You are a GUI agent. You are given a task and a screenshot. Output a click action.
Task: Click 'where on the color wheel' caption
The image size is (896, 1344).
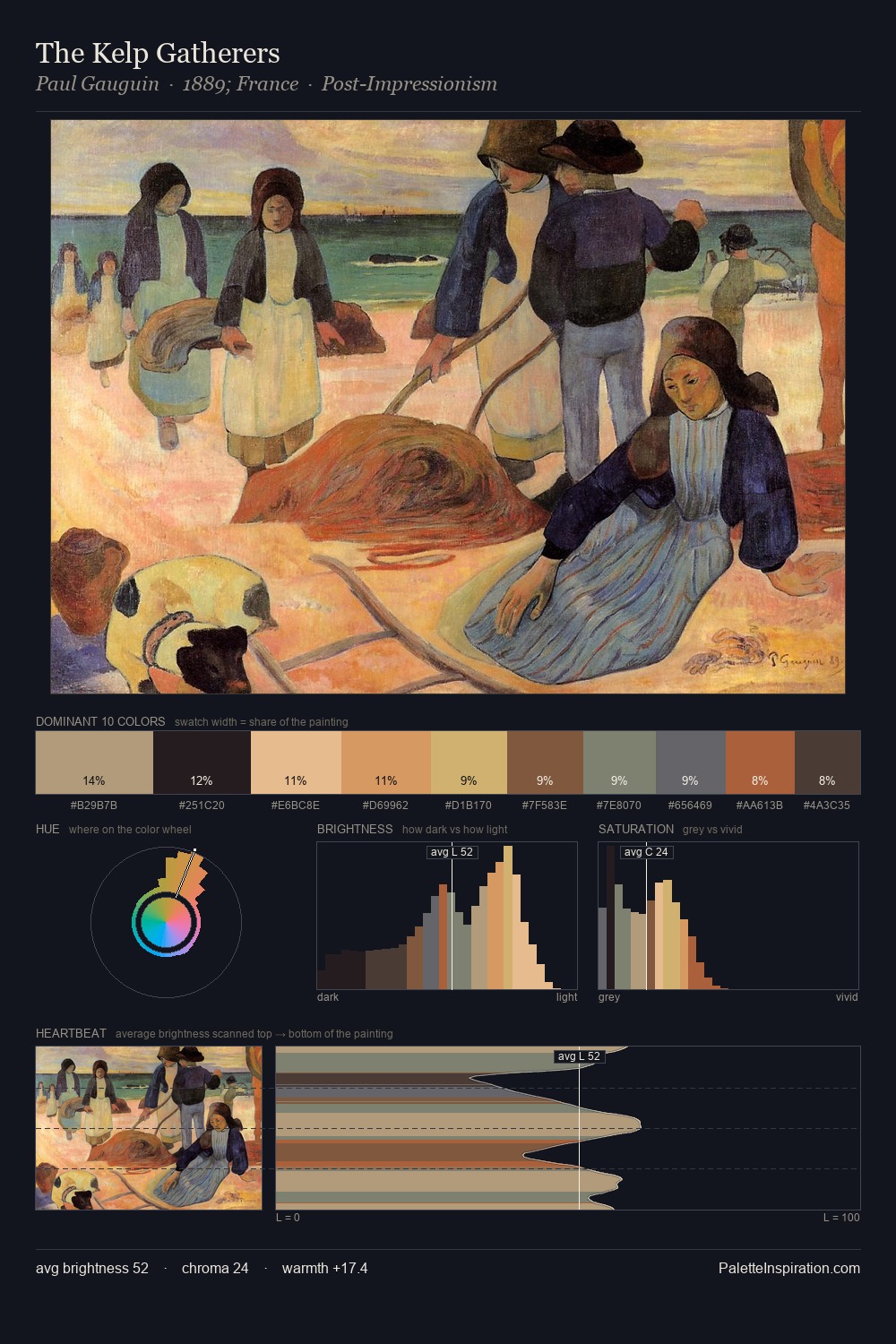coord(130,830)
